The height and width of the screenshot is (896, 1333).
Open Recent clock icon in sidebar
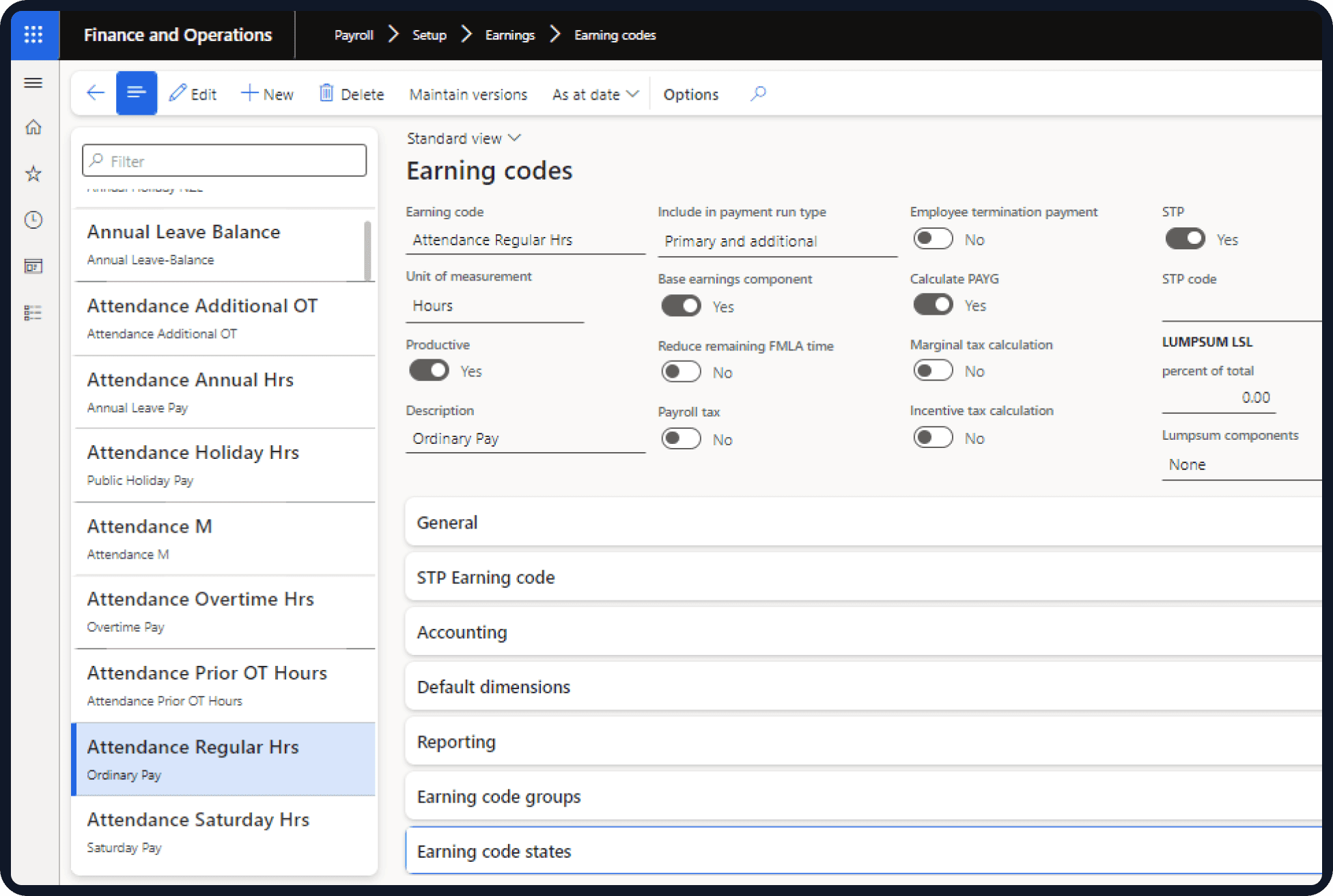point(33,220)
